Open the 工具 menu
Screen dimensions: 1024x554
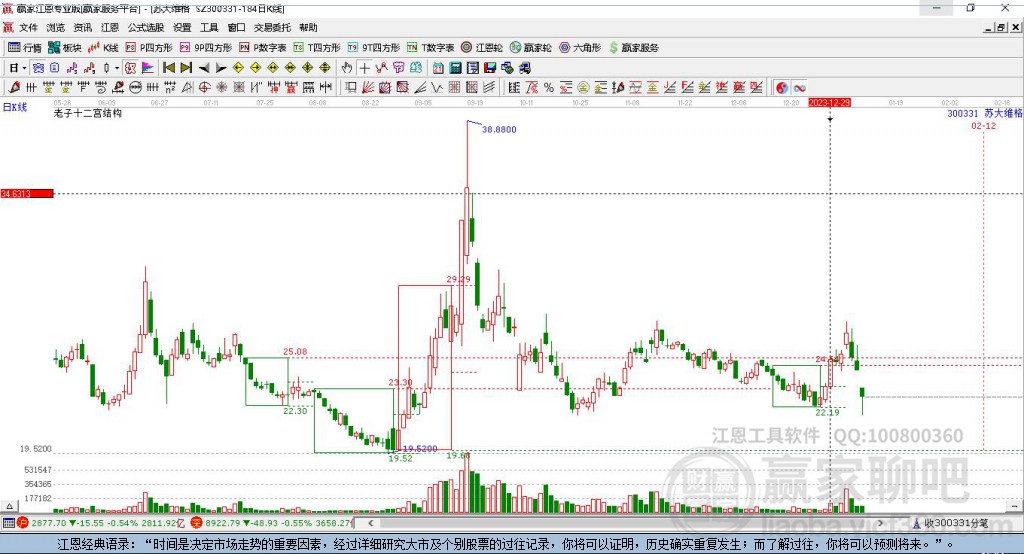pos(209,27)
